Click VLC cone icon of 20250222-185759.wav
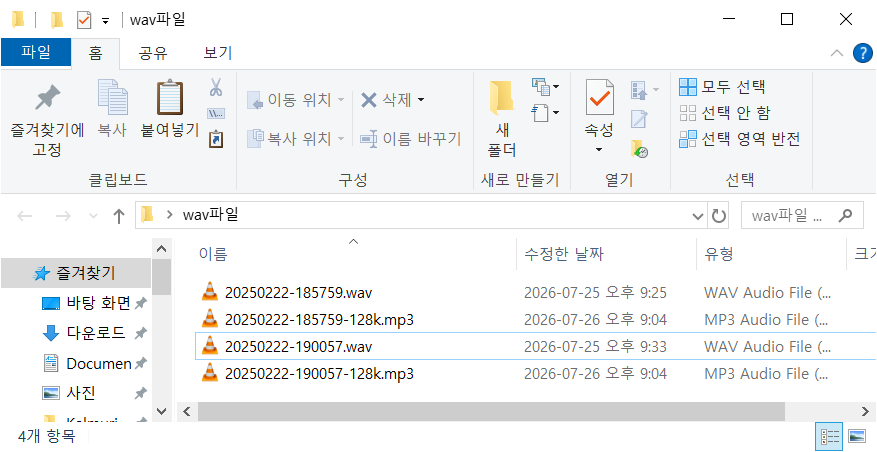The width and height of the screenshot is (877, 452). coord(210,291)
